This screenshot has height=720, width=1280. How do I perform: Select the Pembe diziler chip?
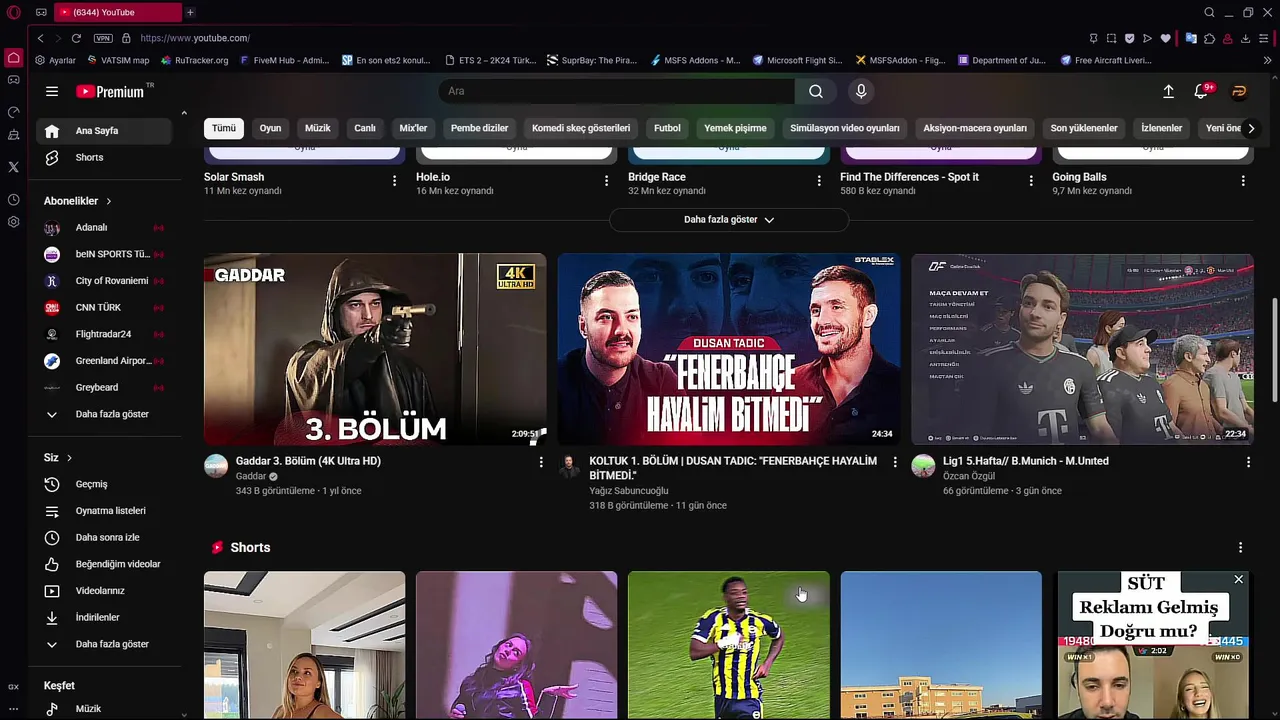tap(479, 128)
